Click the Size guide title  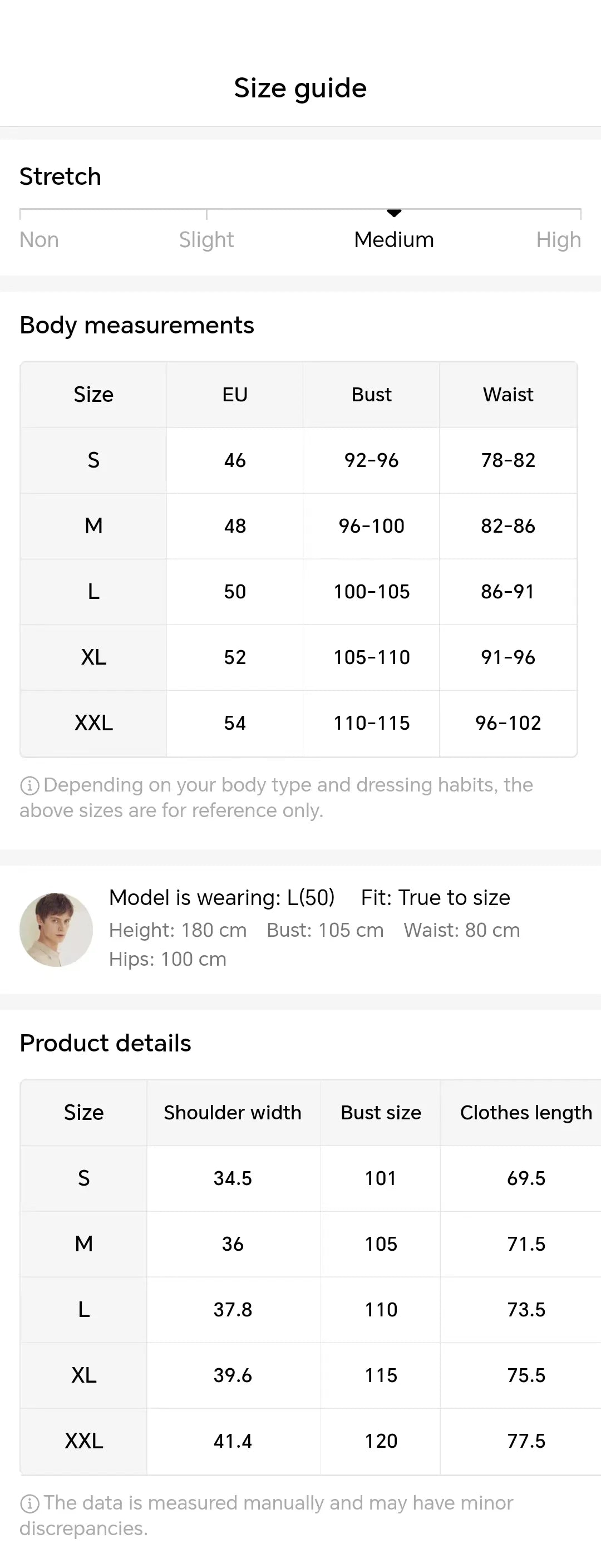300,89
